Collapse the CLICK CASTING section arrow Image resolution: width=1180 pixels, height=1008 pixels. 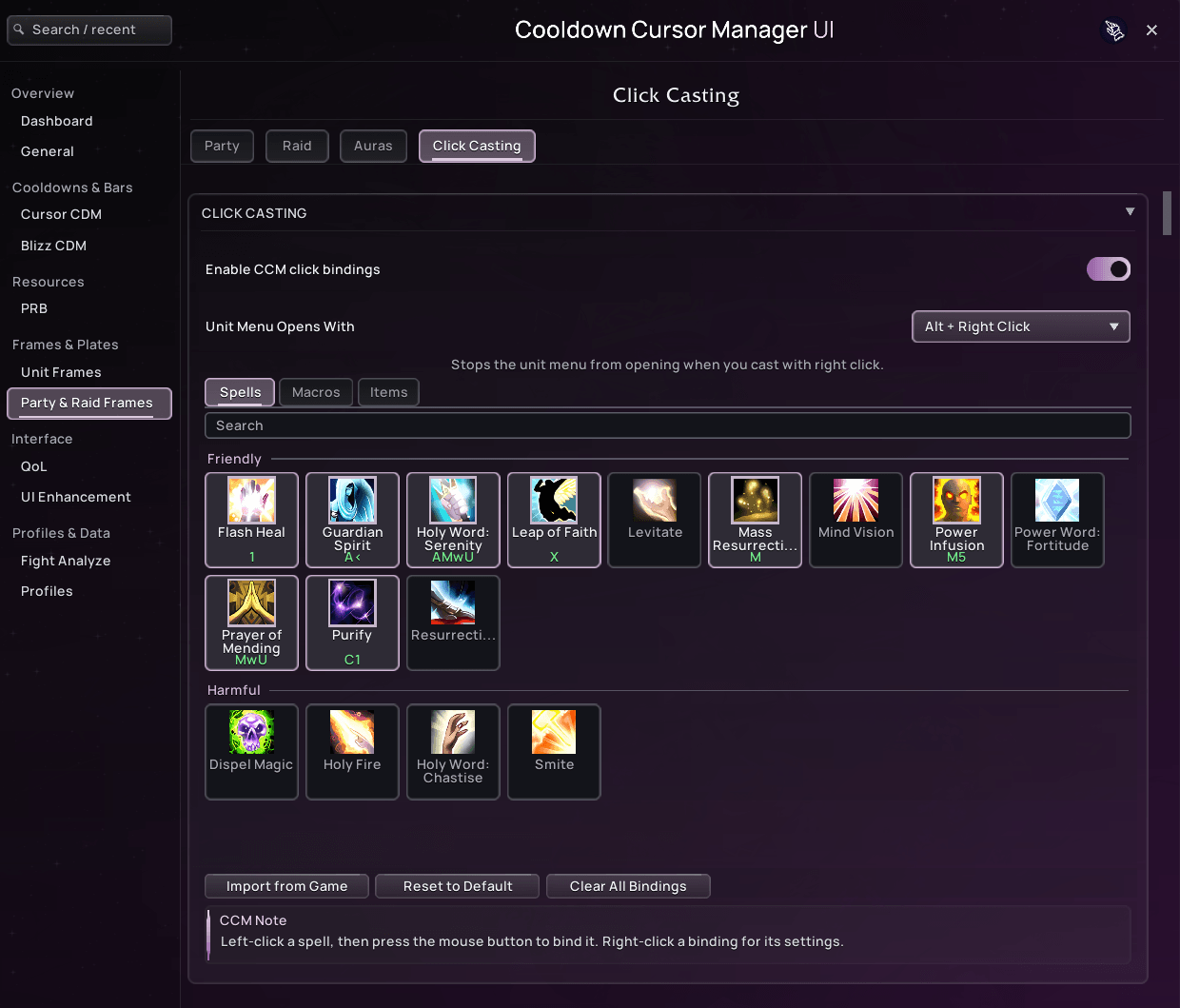click(1130, 212)
